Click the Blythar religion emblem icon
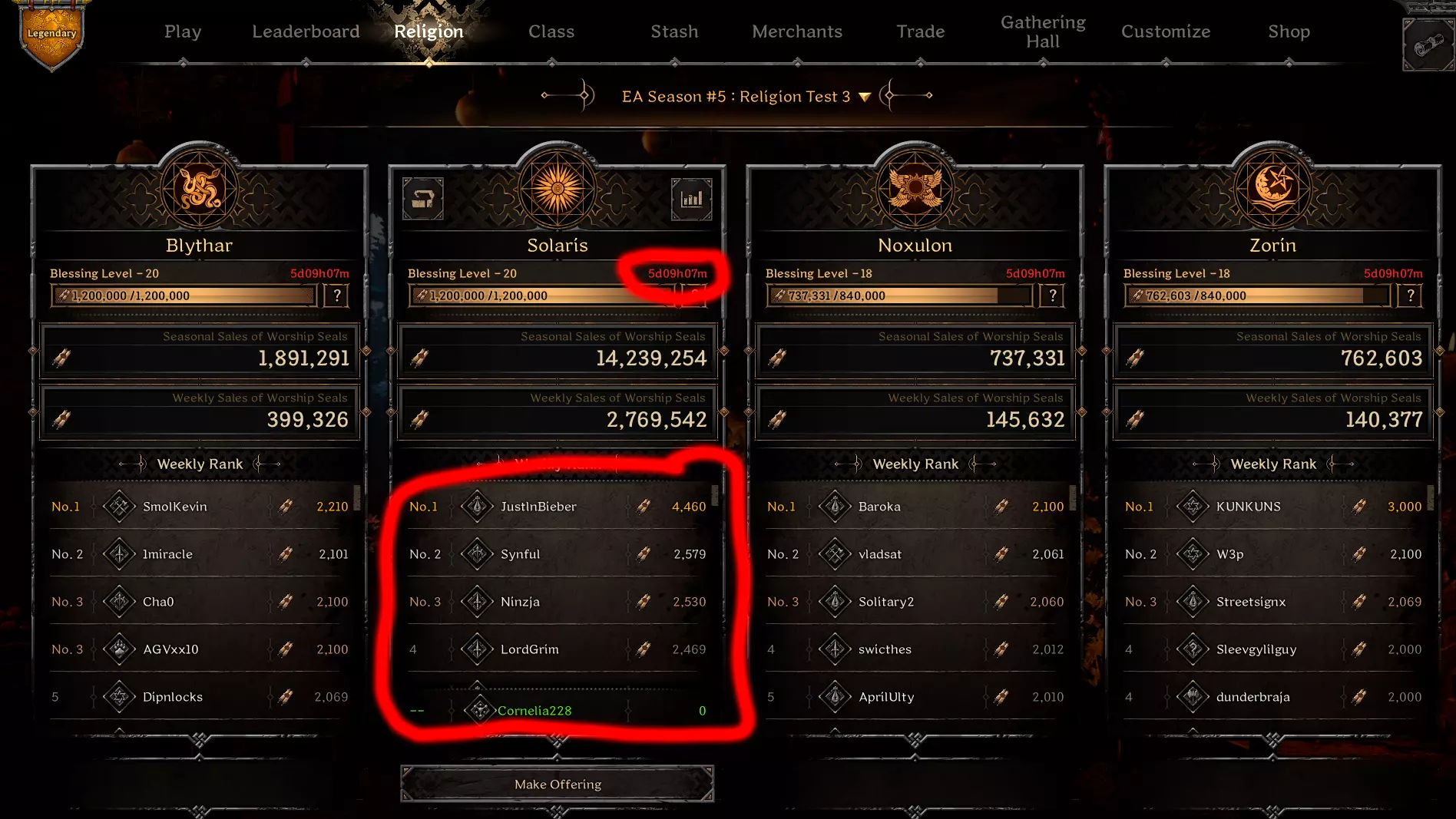 coord(200,189)
